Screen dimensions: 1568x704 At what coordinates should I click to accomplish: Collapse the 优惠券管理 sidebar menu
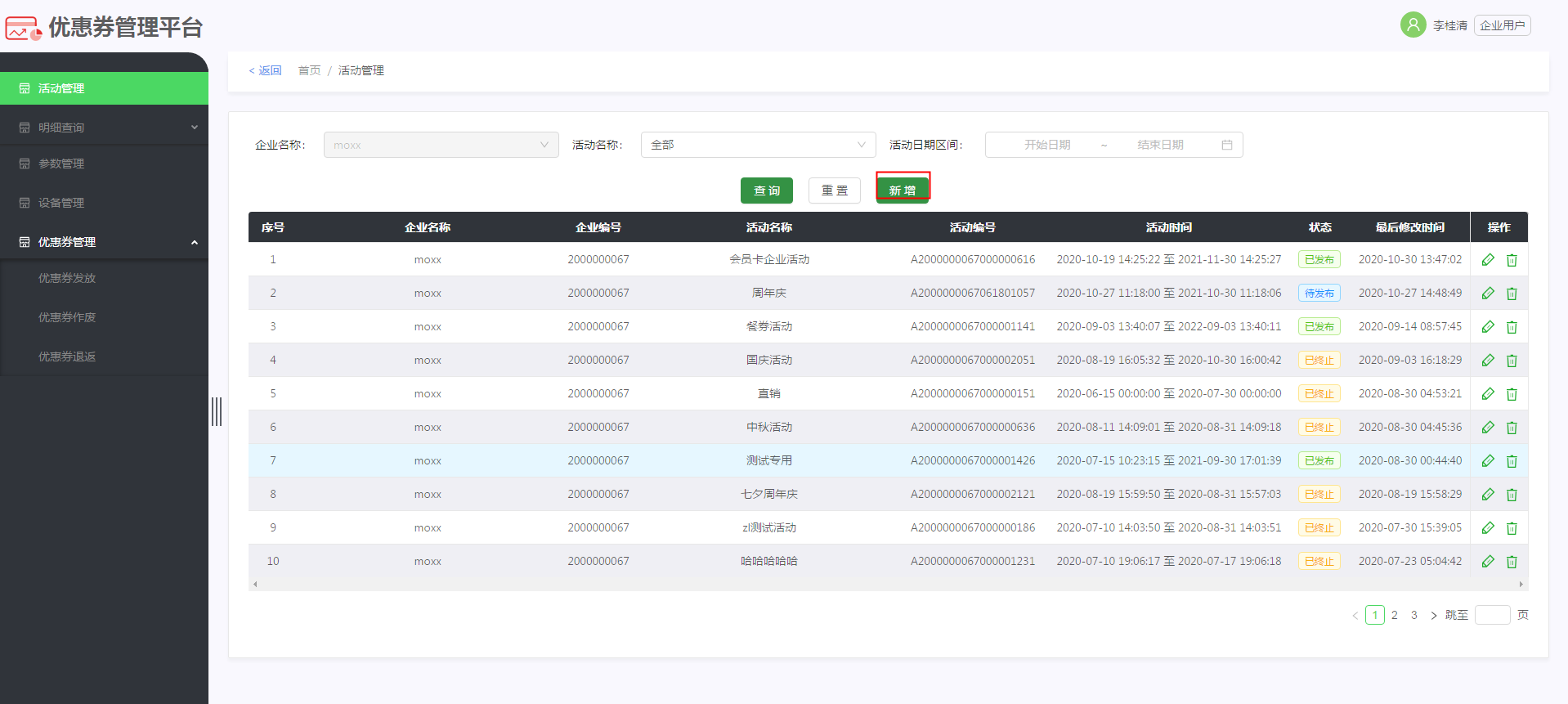coord(104,242)
